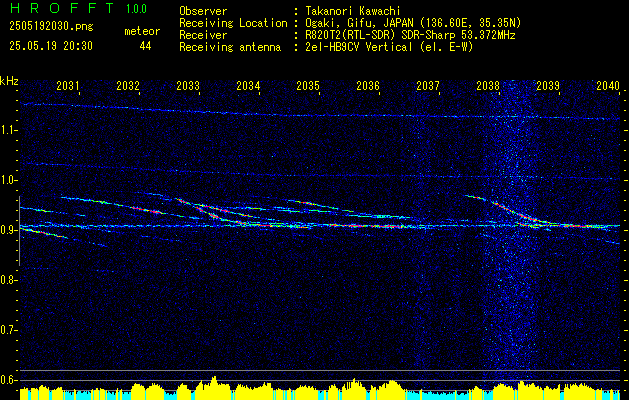Click the 2el-HB9CV Vertical antenna text
This screenshot has width=629, height=400.
[x=389, y=47]
